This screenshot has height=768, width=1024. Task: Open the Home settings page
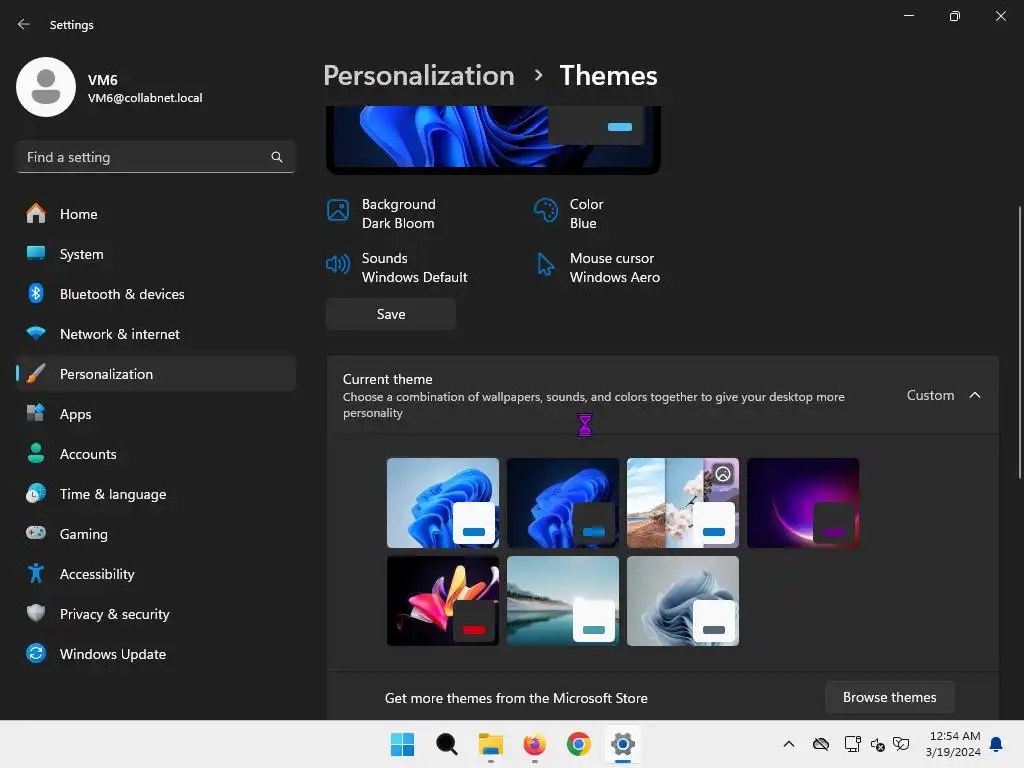click(155, 214)
